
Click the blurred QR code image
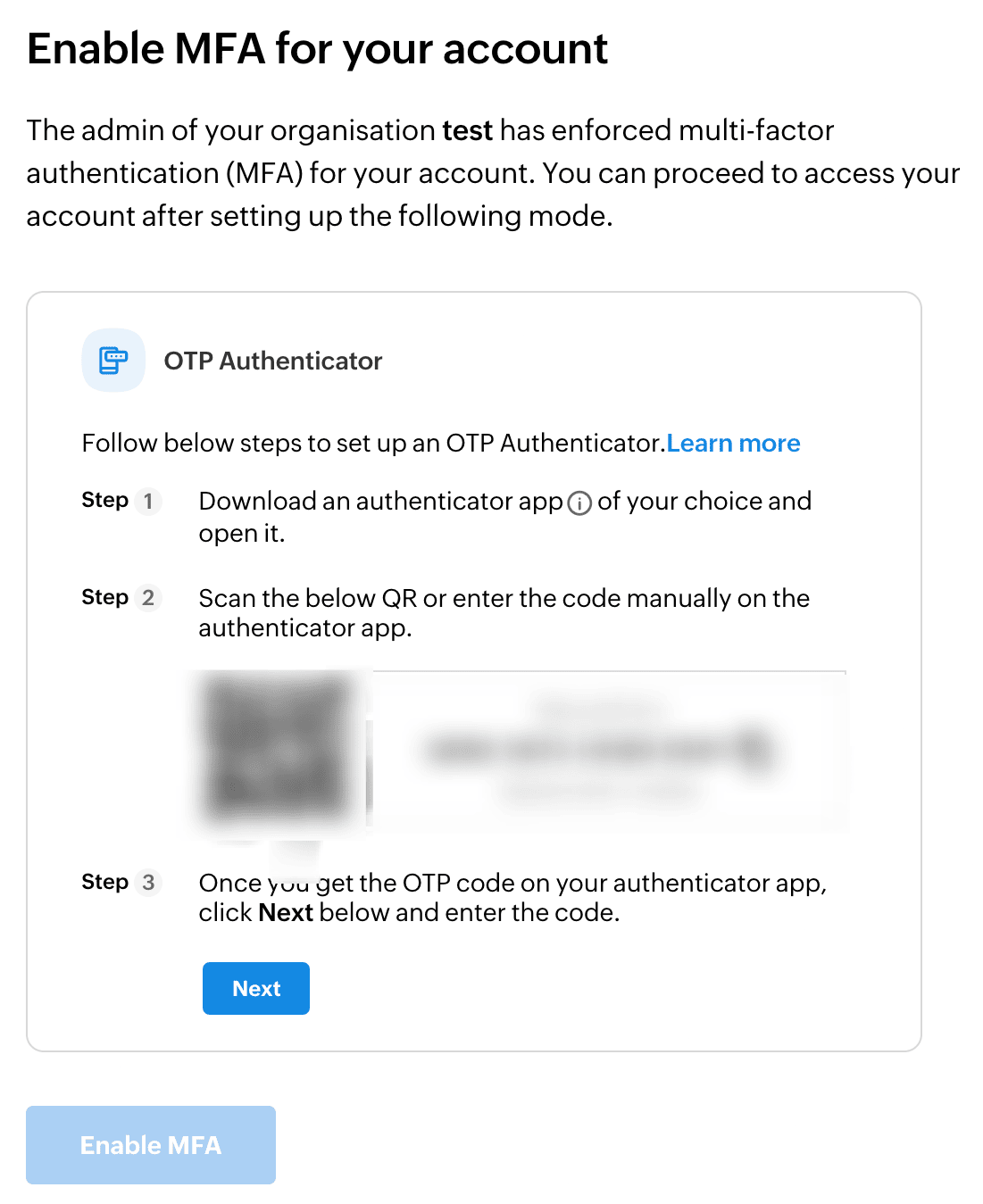(279, 748)
